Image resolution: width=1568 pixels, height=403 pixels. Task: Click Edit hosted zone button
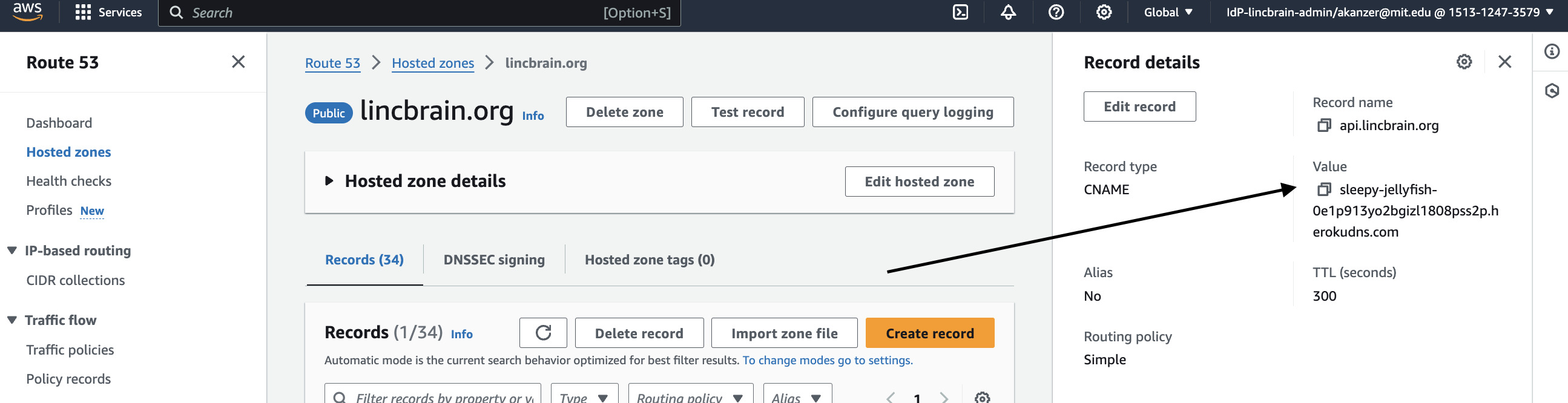point(919,182)
